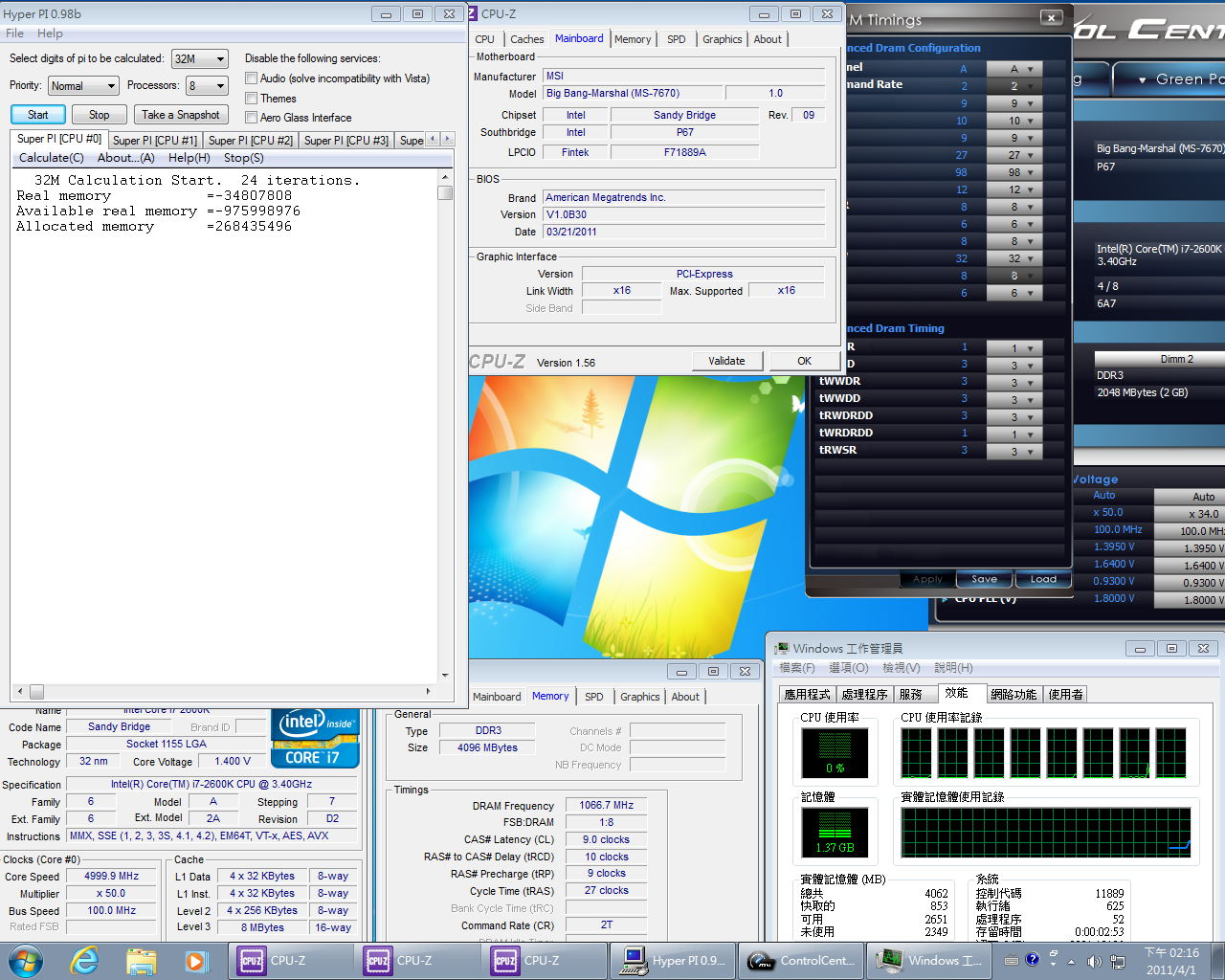Click the Intel Core i7 logo in CPU-Z
Image resolution: width=1225 pixels, height=980 pixels.
tap(315, 738)
